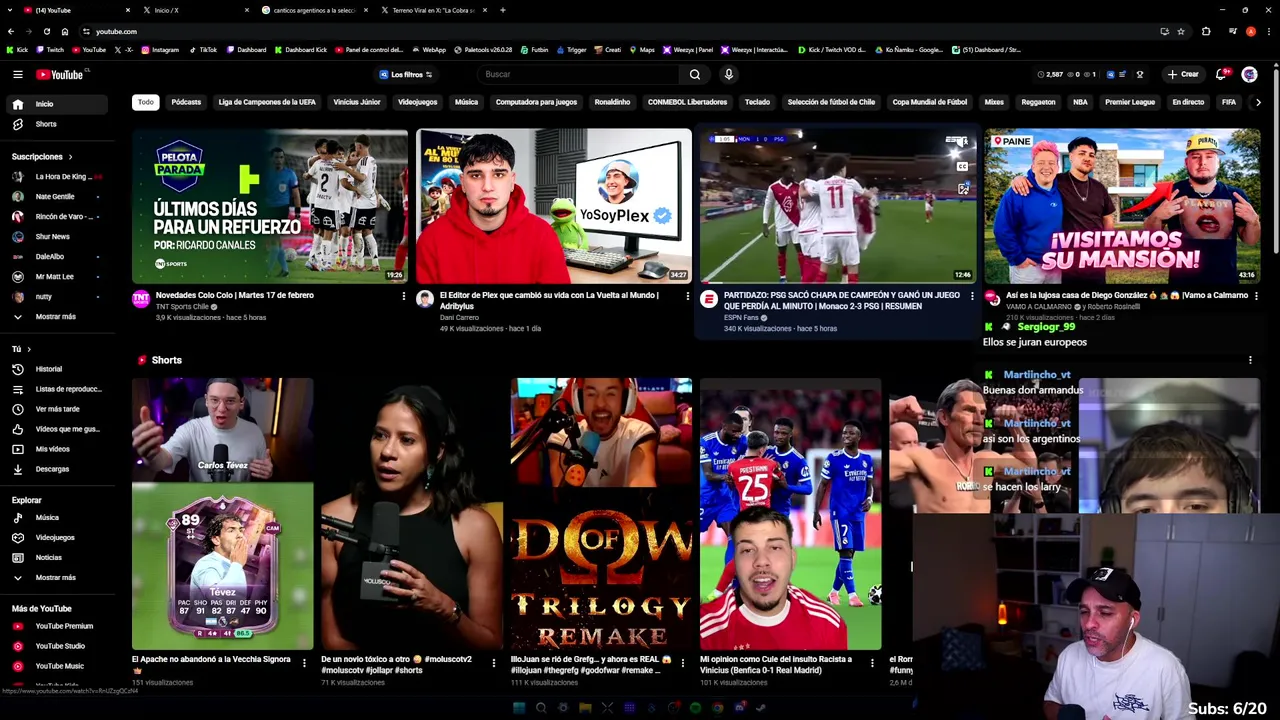Open Ver más tarde list
The image size is (1280, 720).
pos(58,409)
